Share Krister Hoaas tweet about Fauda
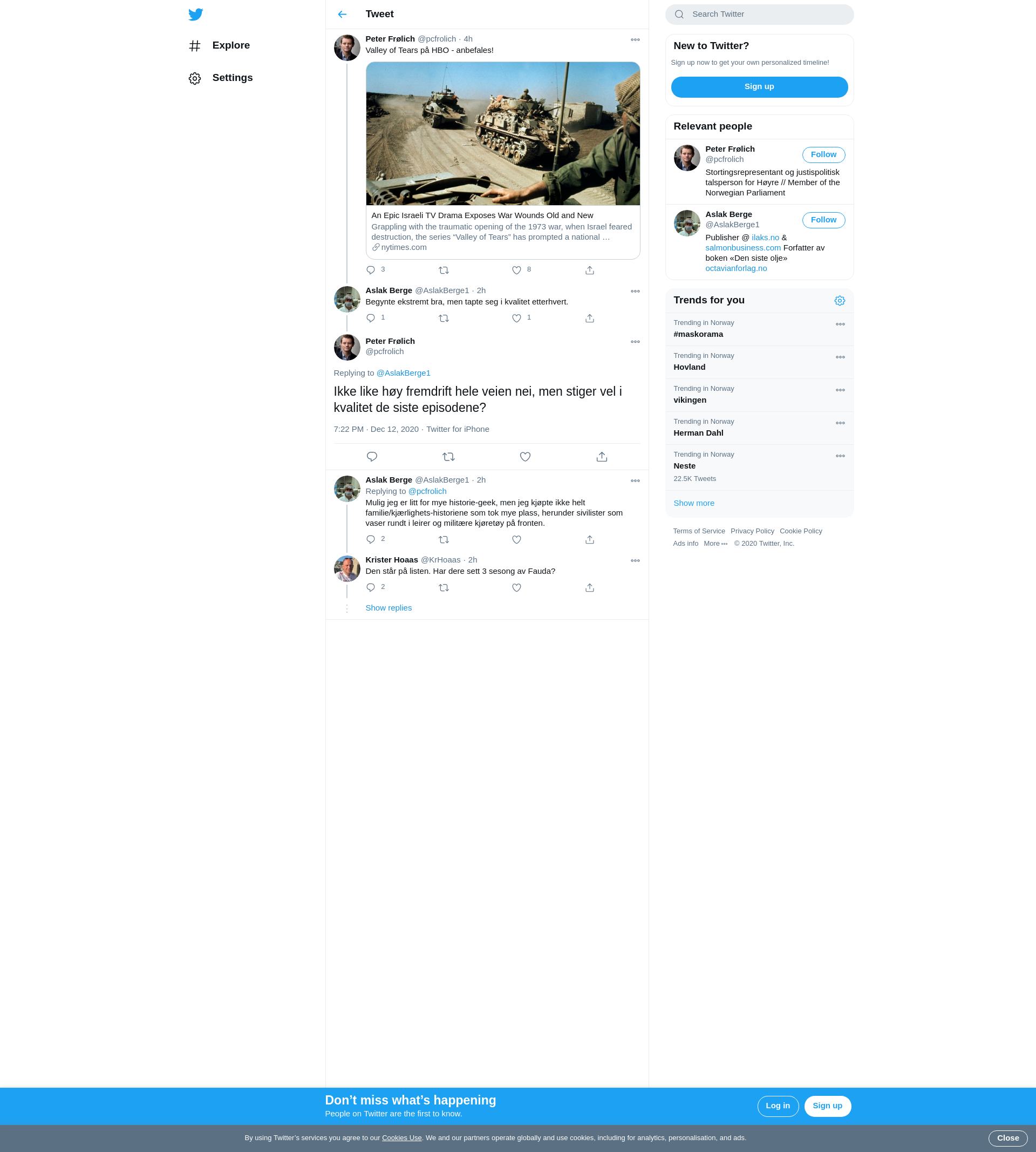This screenshot has width=1036, height=1152. click(x=590, y=588)
